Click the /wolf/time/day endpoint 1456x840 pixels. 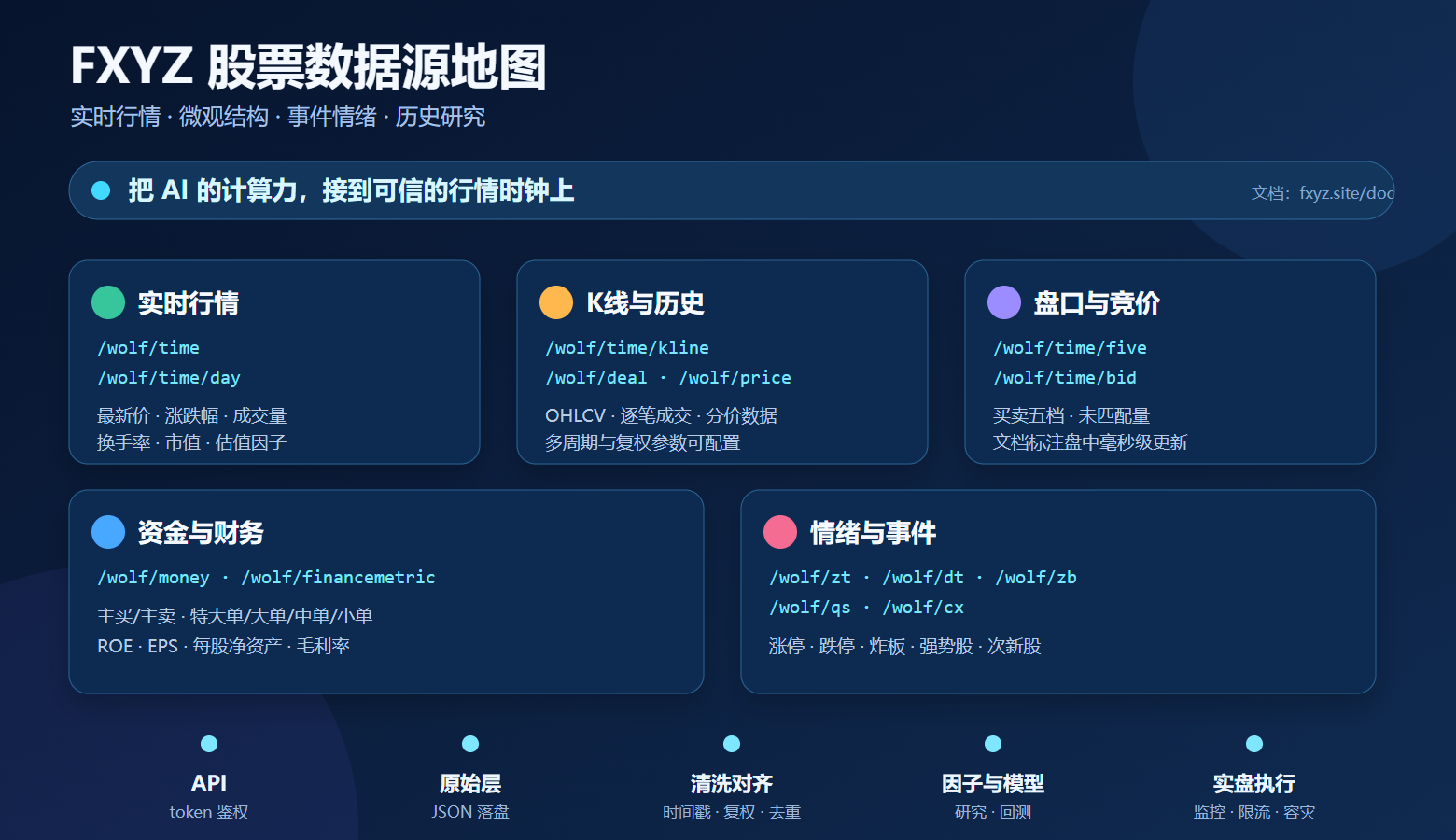[x=169, y=378]
